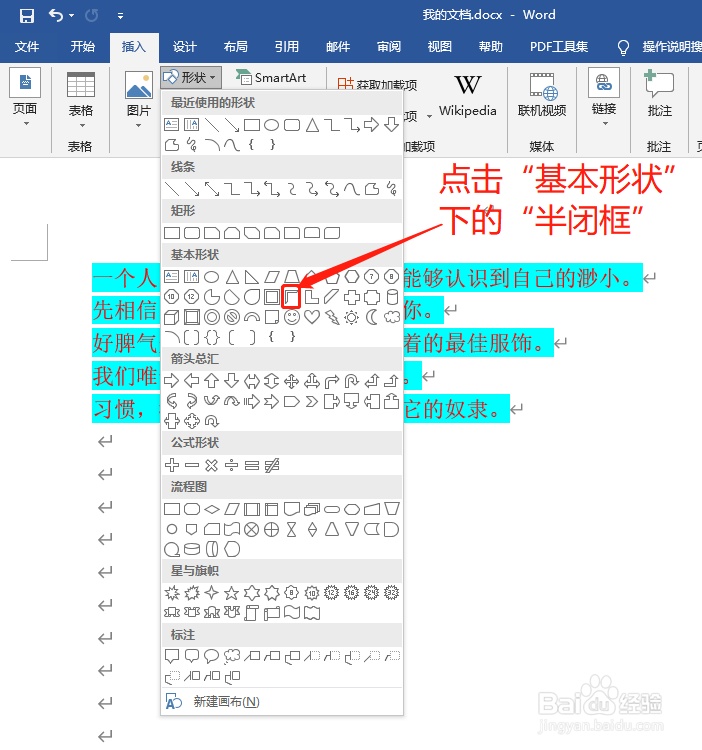This screenshot has height=750, width=702.
Task: Pick the U-turn arrow in 箭头总汇
Action: click(351, 381)
